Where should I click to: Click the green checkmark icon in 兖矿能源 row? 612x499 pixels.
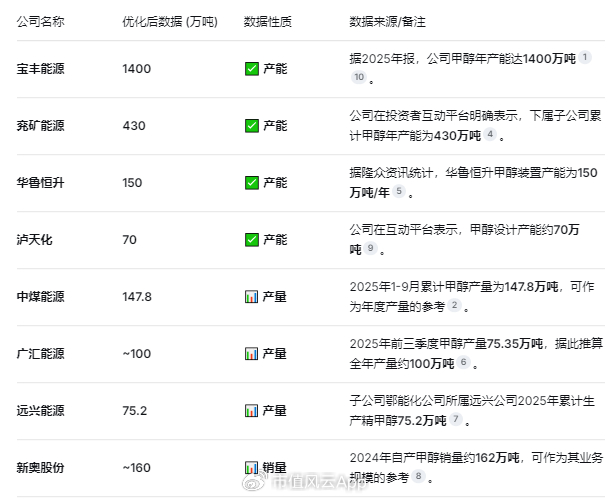tap(252, 126)
